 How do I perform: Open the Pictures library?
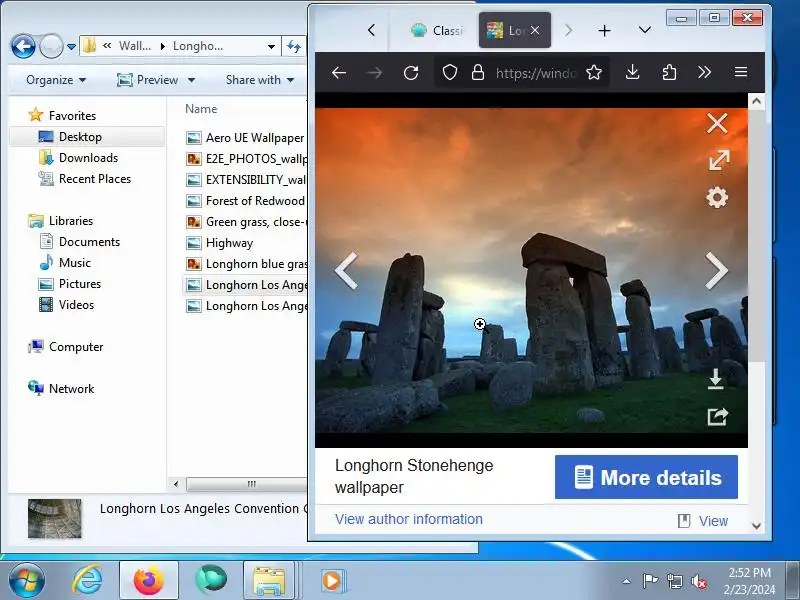point(80,283)
